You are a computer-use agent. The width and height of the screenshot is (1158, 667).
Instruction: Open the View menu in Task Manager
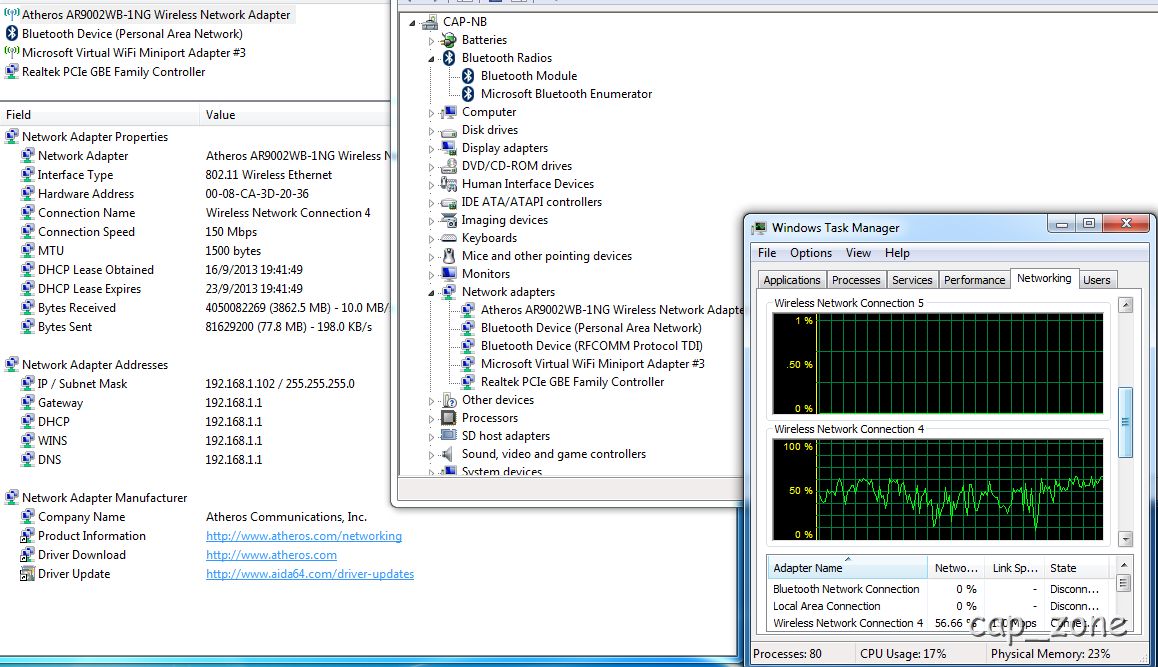[858, 253]
